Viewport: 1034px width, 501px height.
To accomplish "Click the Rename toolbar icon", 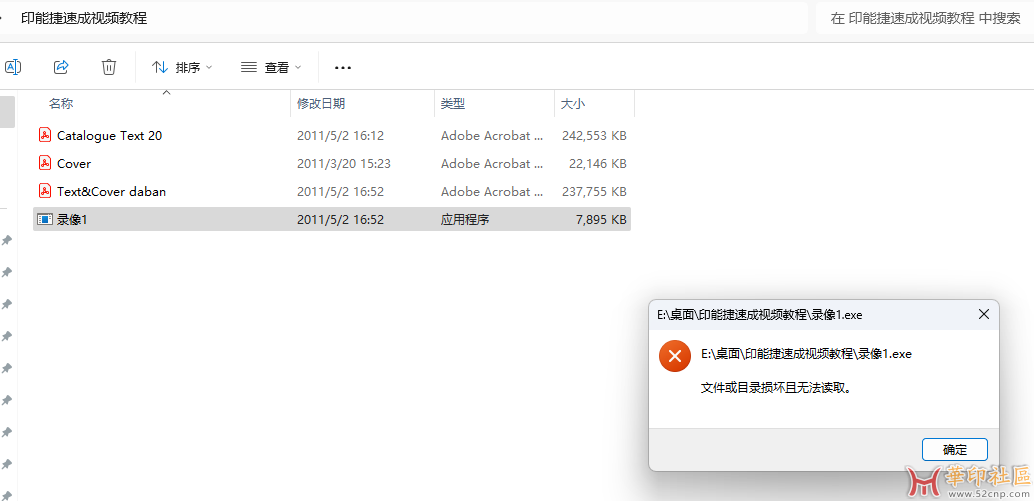I will (x=13, y=67).
